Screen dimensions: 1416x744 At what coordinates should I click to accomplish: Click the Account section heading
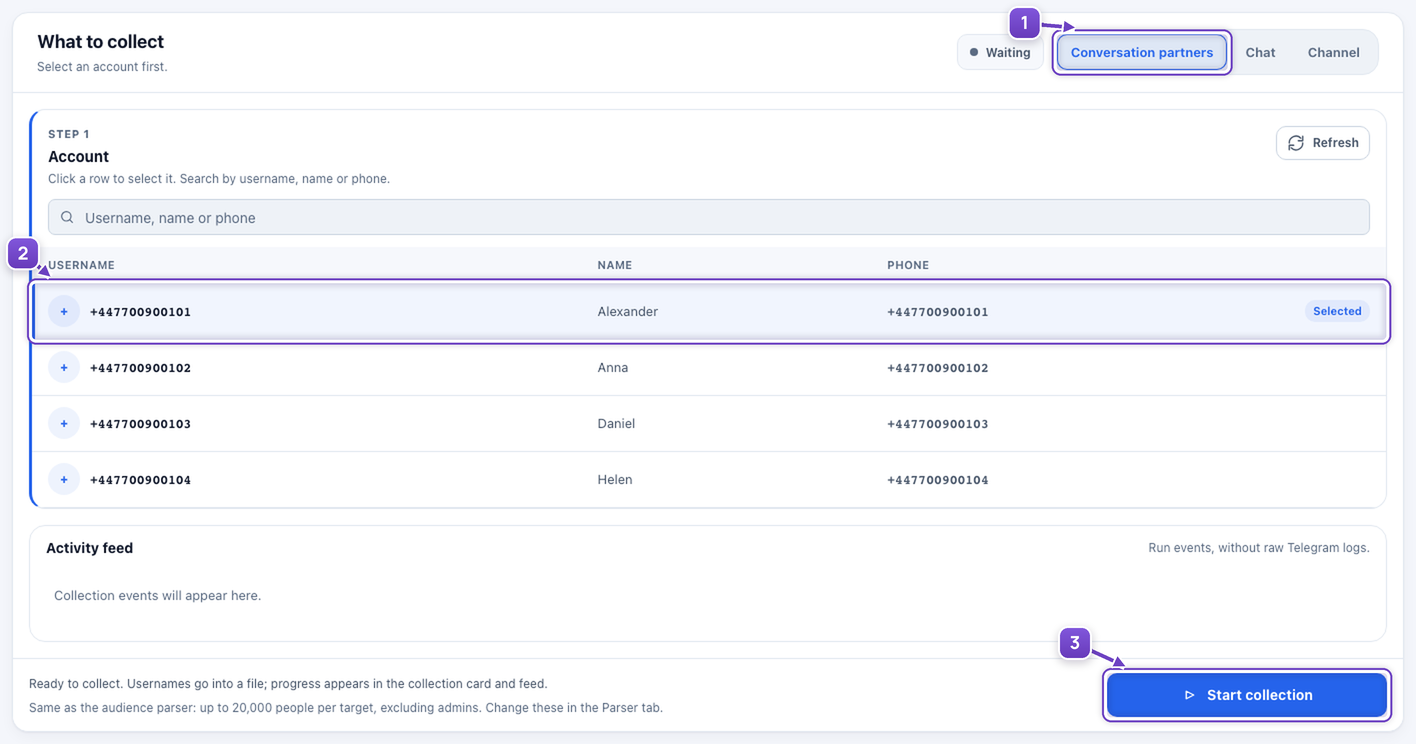78,157
